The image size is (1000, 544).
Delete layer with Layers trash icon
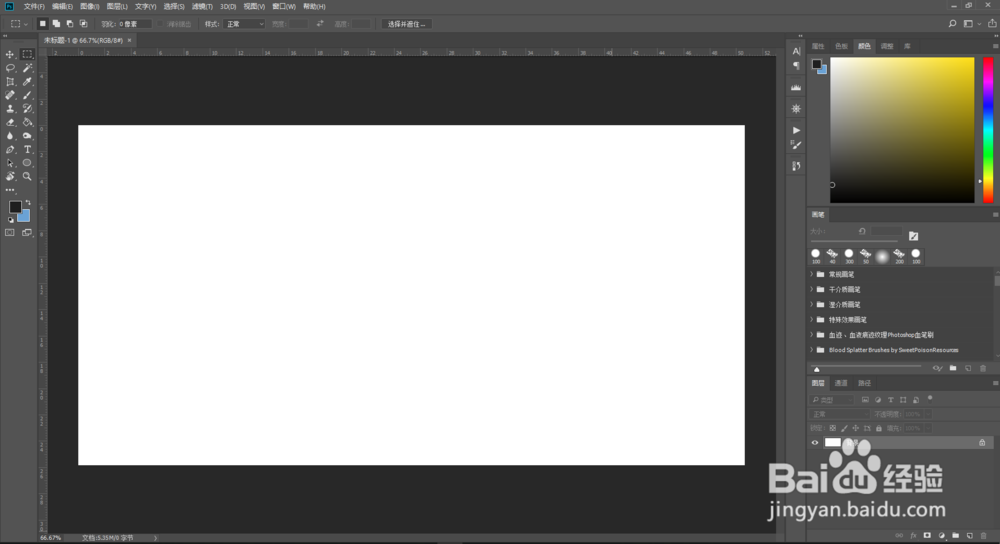983,536
